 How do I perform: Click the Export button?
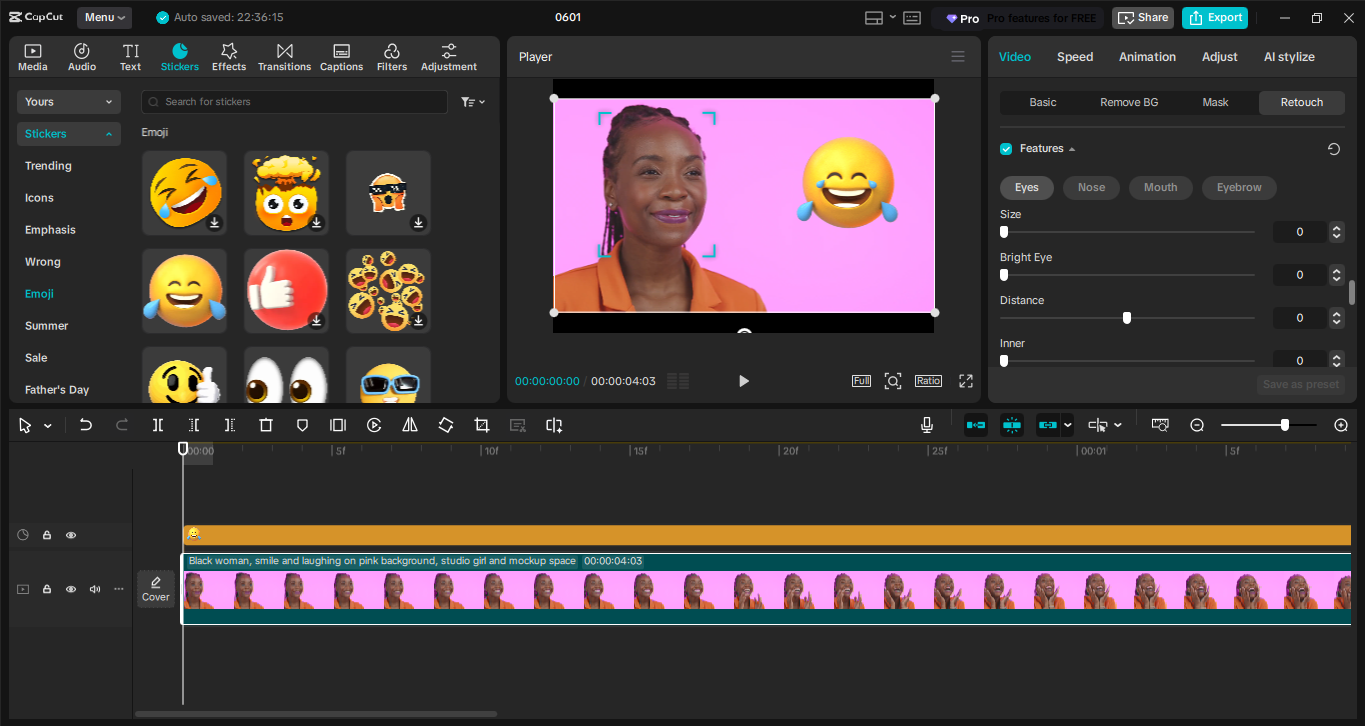[x=1215, y=18]
